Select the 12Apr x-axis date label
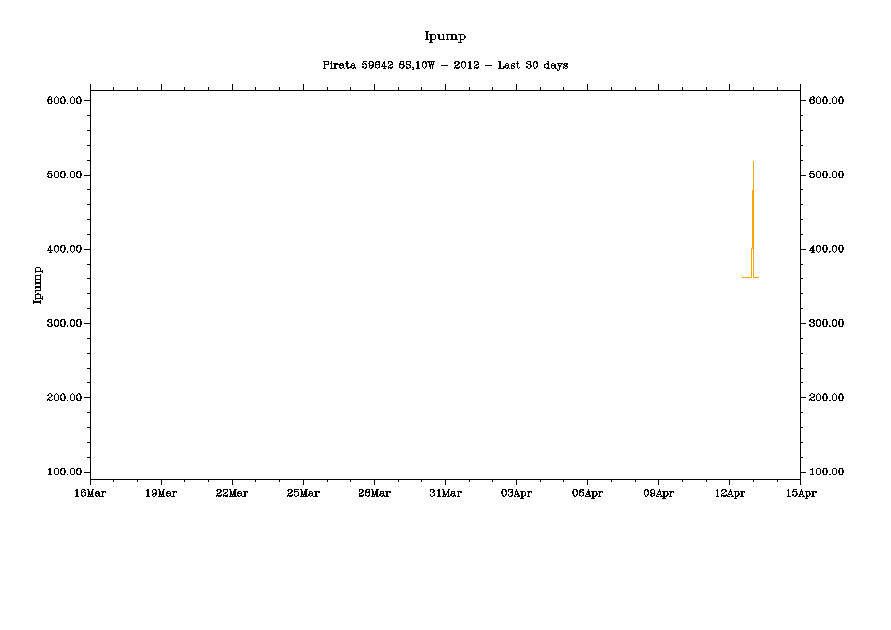The height and width of the screenshot is (630, 891). (729, 493)
